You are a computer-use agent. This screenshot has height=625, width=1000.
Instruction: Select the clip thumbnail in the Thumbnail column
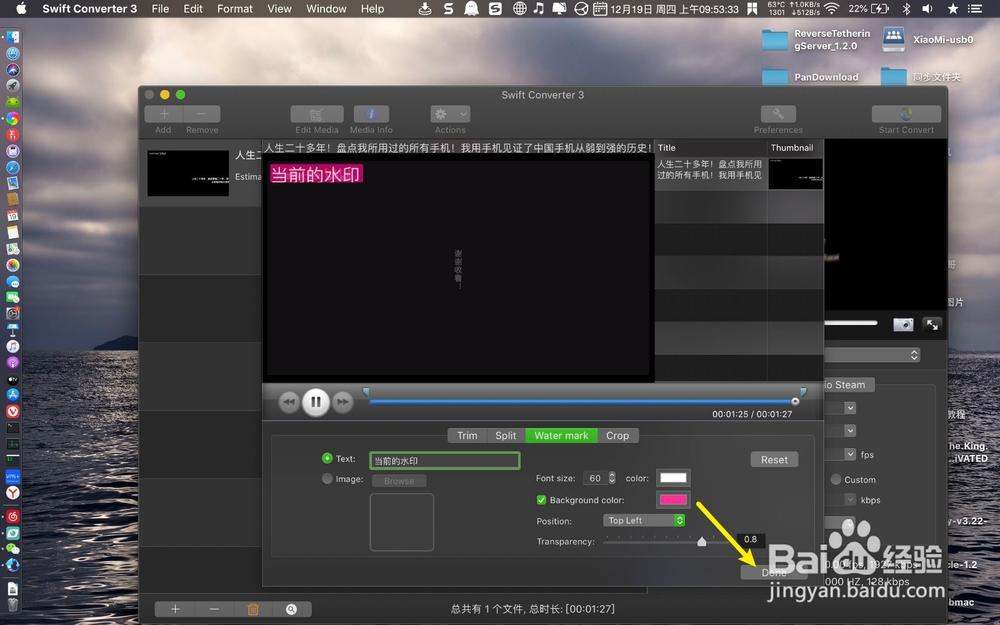[795, 173]
